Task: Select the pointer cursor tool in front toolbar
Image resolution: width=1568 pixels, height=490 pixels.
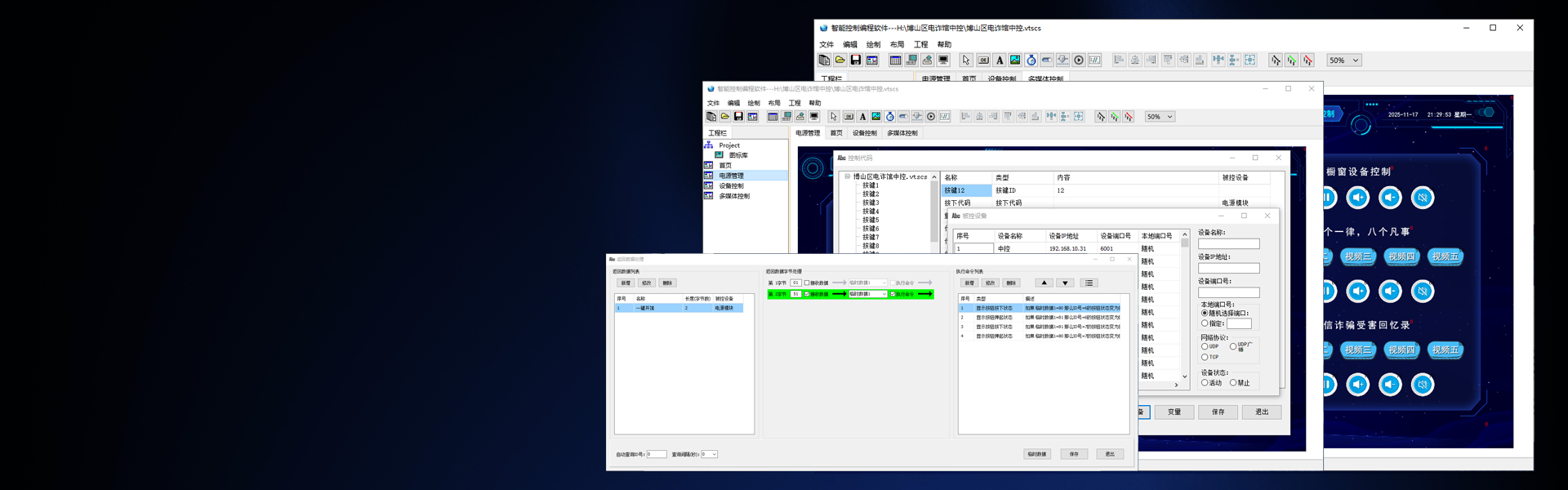Action: pos(833,117)
